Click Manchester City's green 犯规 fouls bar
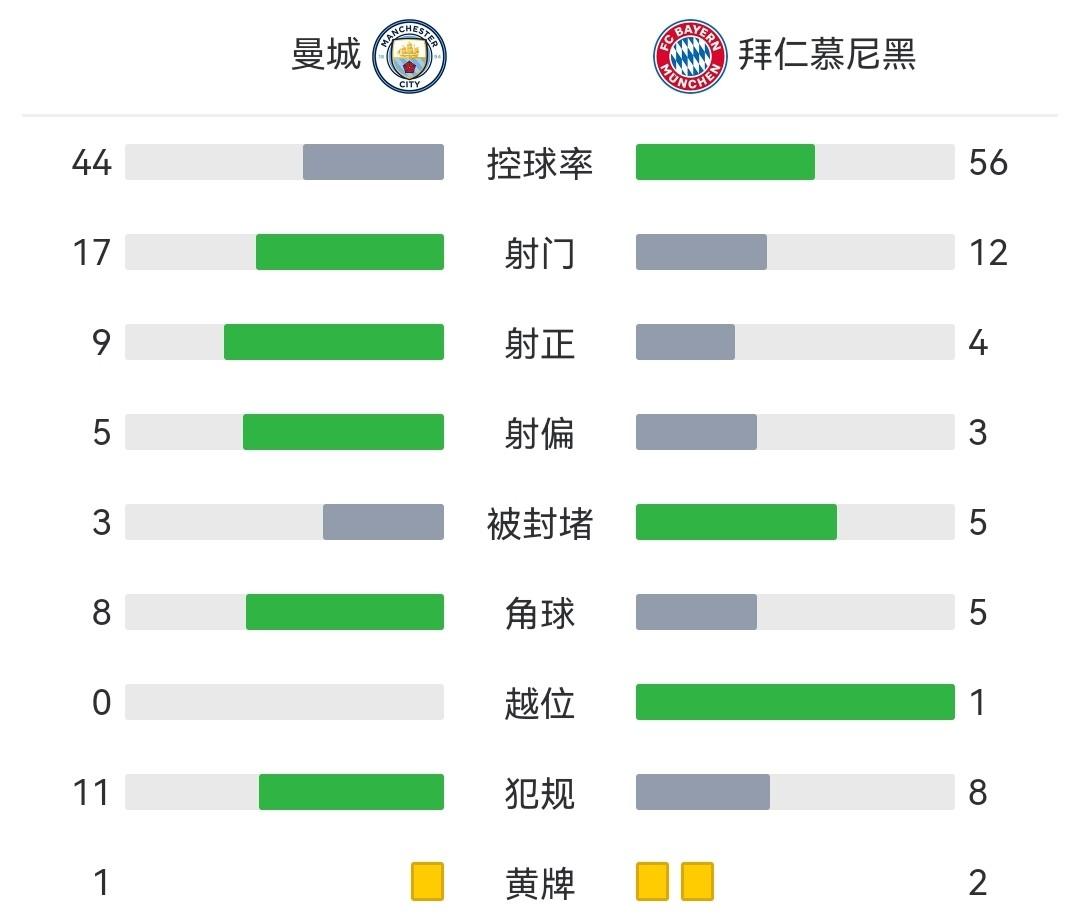Screen dimensions: 1080x918 [x=351, y=792]
